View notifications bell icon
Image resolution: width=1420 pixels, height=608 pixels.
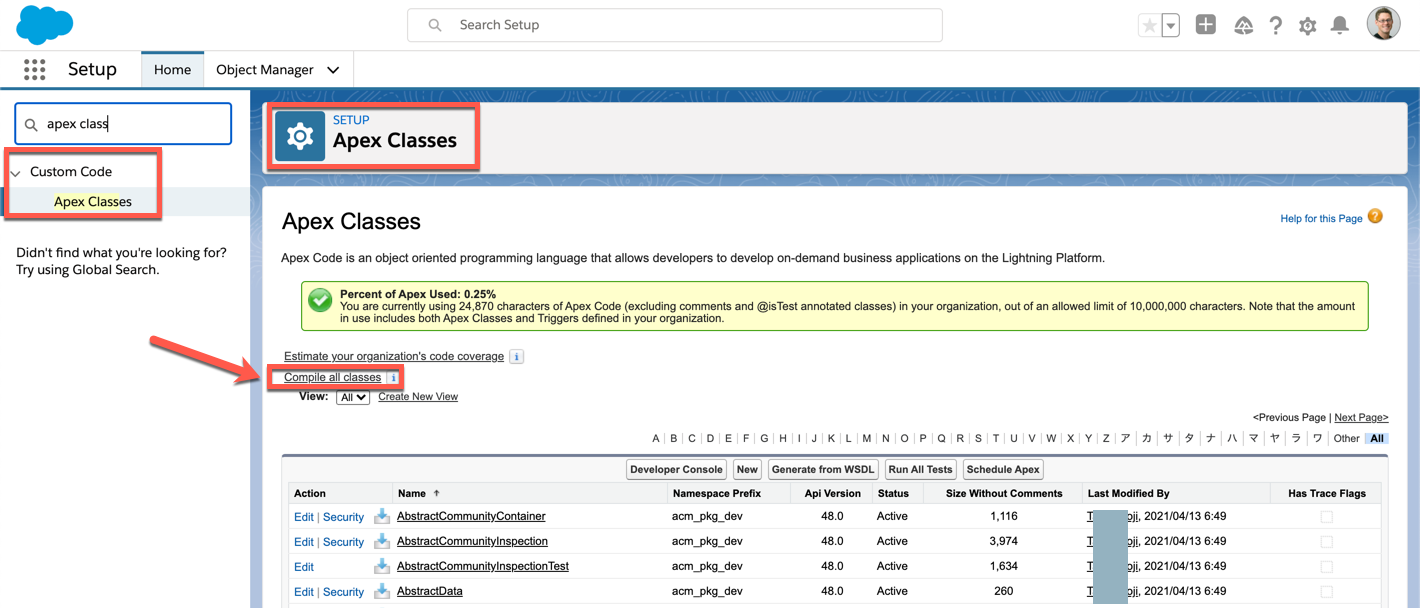pyautogui.click(x=1340, y=25)
